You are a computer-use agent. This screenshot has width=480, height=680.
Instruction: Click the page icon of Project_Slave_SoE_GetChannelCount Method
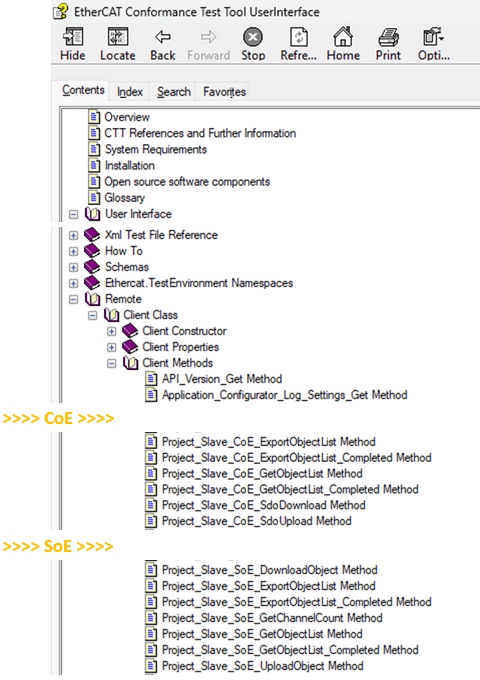pyautogui.click(x=151, y=618)
